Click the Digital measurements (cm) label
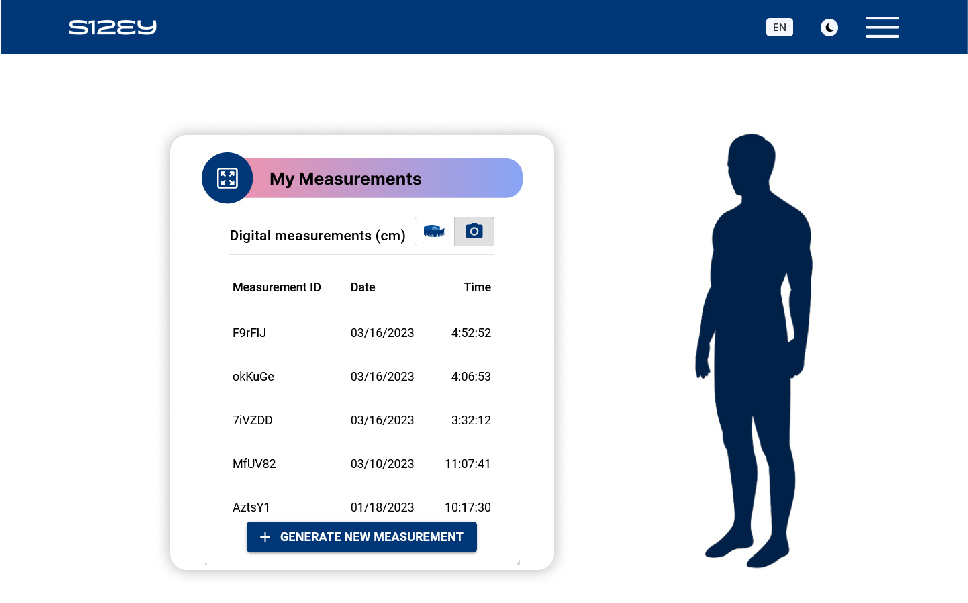This screenshot has height=603, width=968. (317, 235)
